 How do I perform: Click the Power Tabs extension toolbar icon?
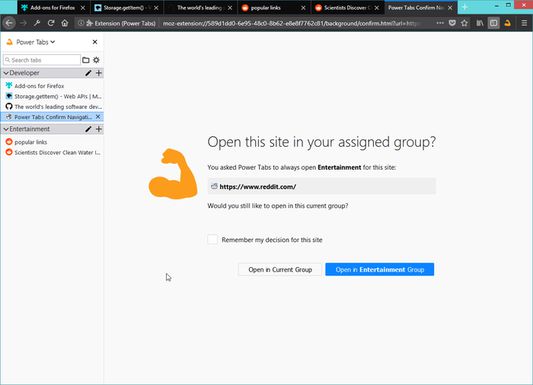508,23
